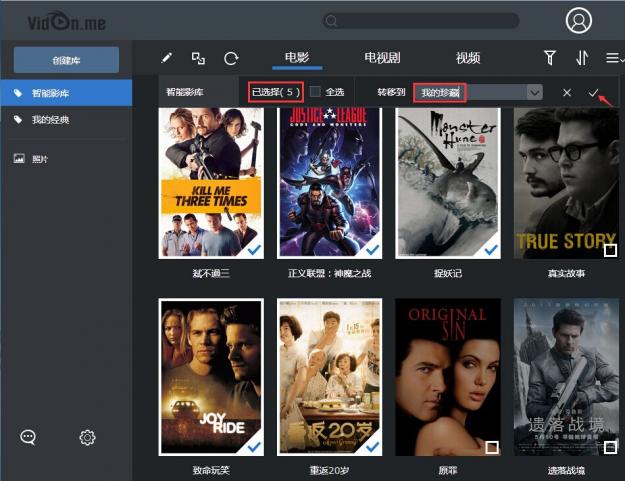Refresh the library with circular arrow icon

pyautogui.click(x=231, y=59)
